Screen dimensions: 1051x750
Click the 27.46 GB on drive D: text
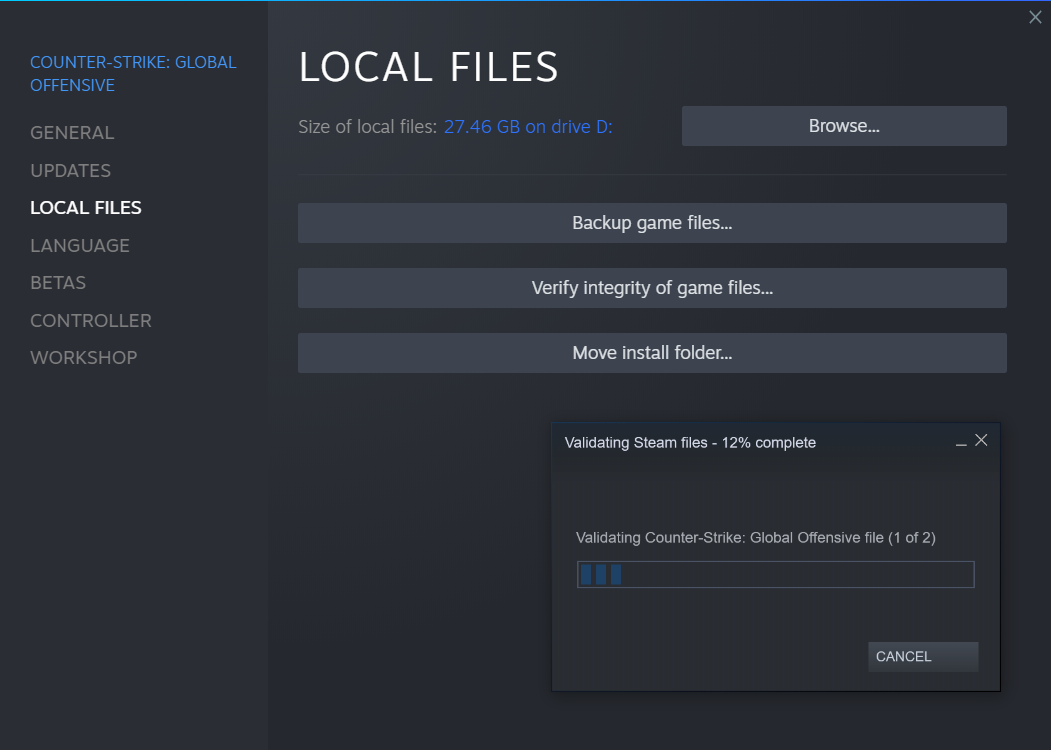[528, 127]
